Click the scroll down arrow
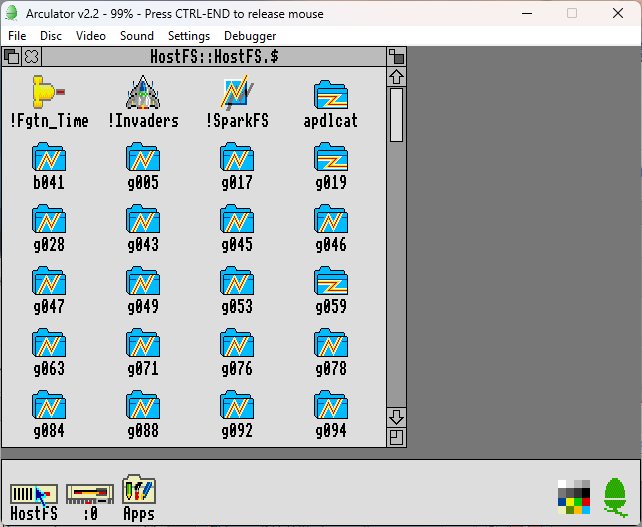Viewport: 642px width, 527px height. click(396, 417)
